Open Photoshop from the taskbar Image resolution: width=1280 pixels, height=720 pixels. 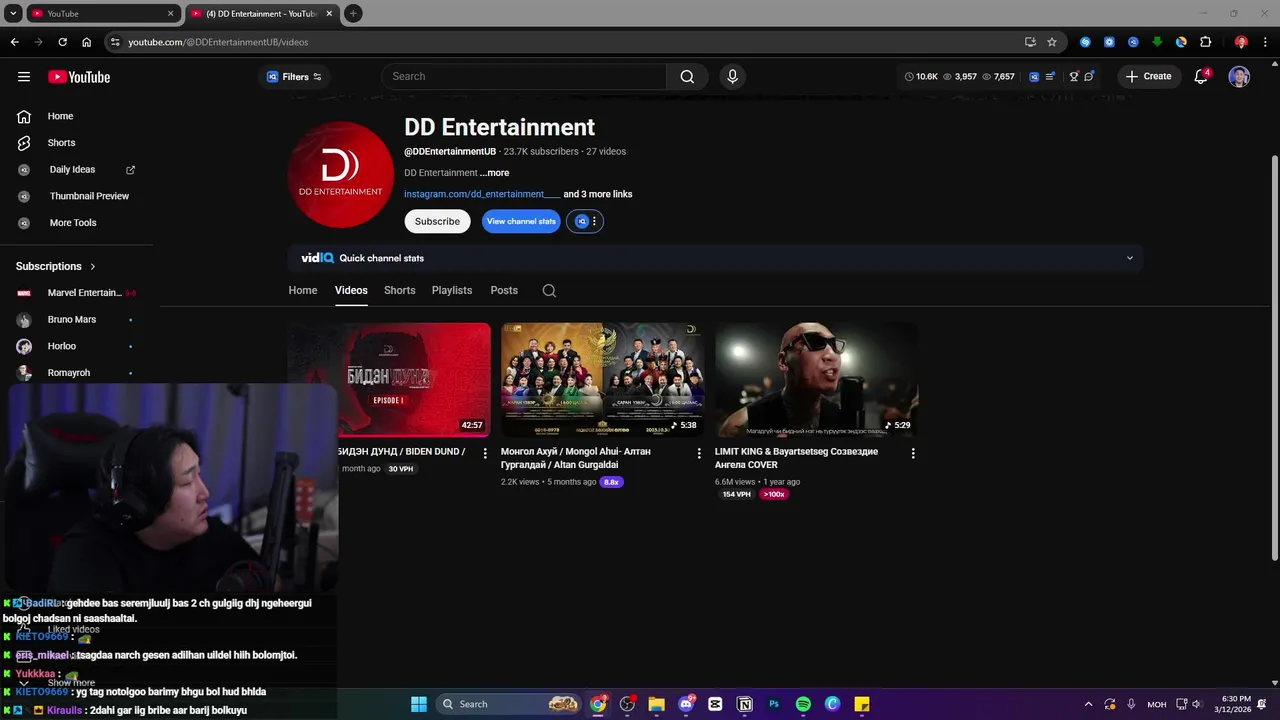click(774, 704)
